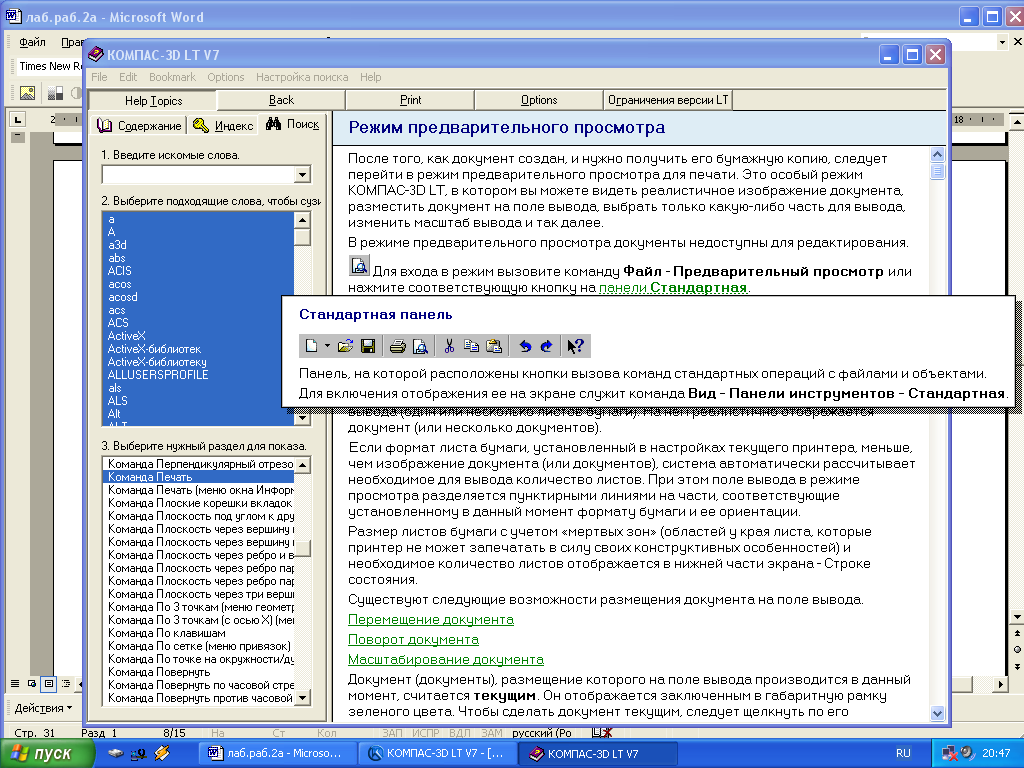
Task: Click the Back button in help toolbar
Action: click(281, 100)
